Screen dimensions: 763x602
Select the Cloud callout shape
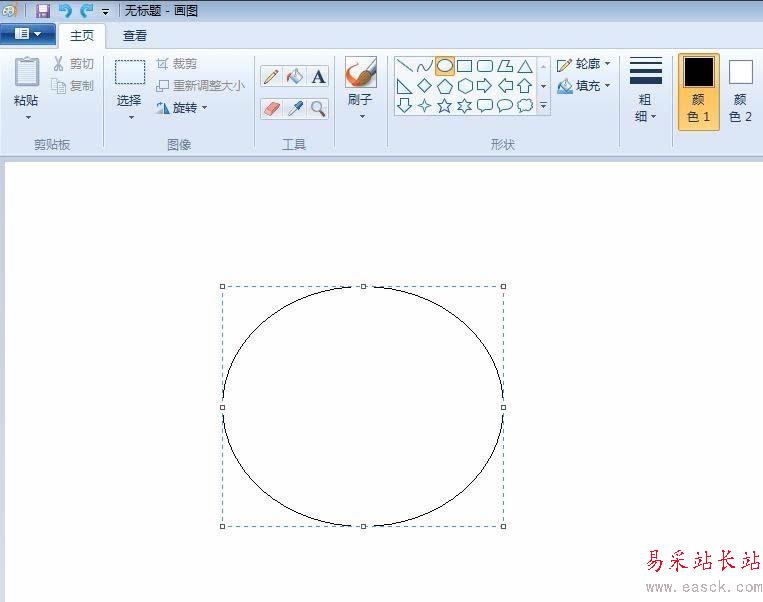click(525, 106)
